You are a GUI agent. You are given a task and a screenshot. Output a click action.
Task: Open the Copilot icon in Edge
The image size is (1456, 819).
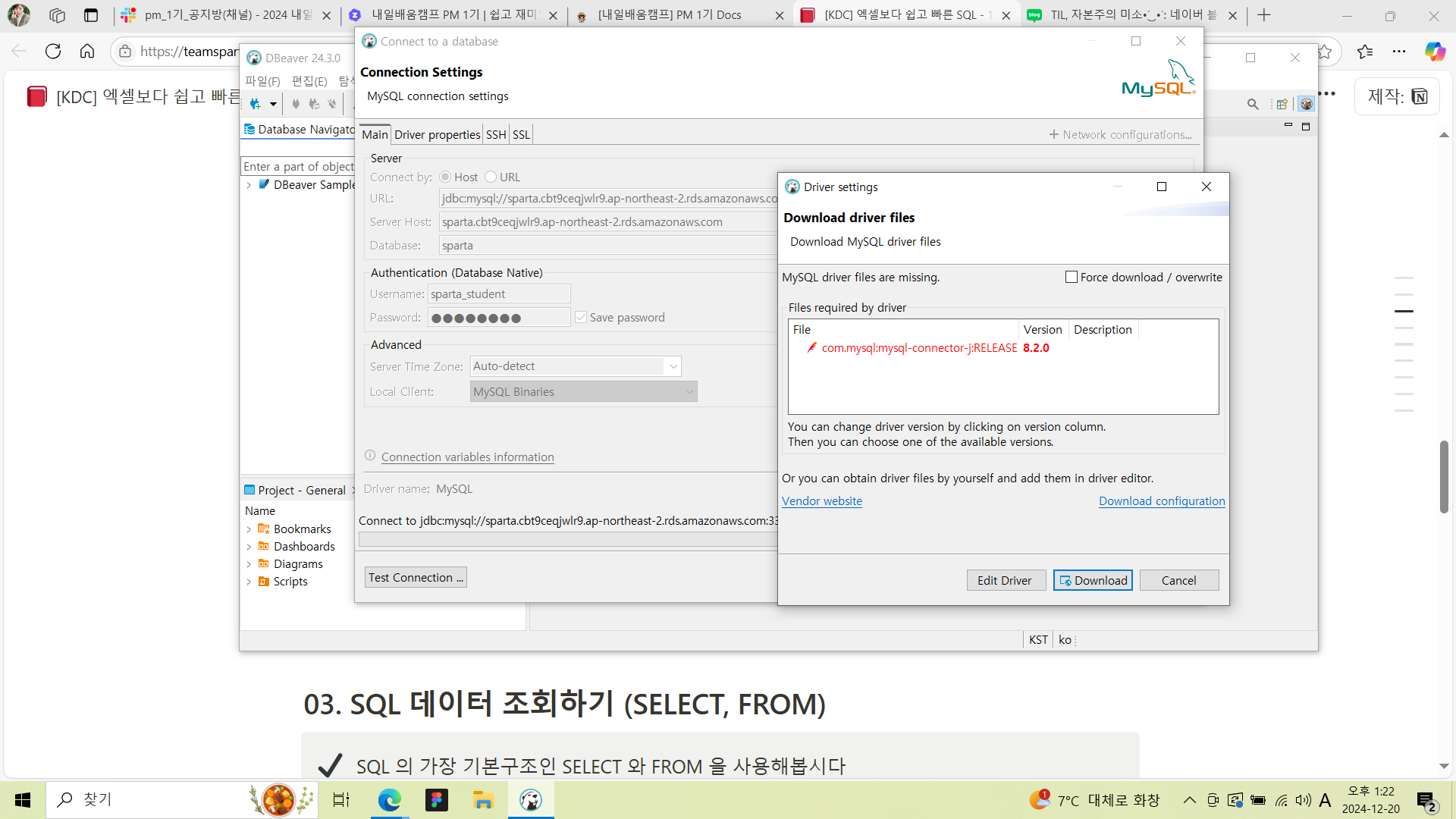pyautogui.click(x=1435, y=52)
